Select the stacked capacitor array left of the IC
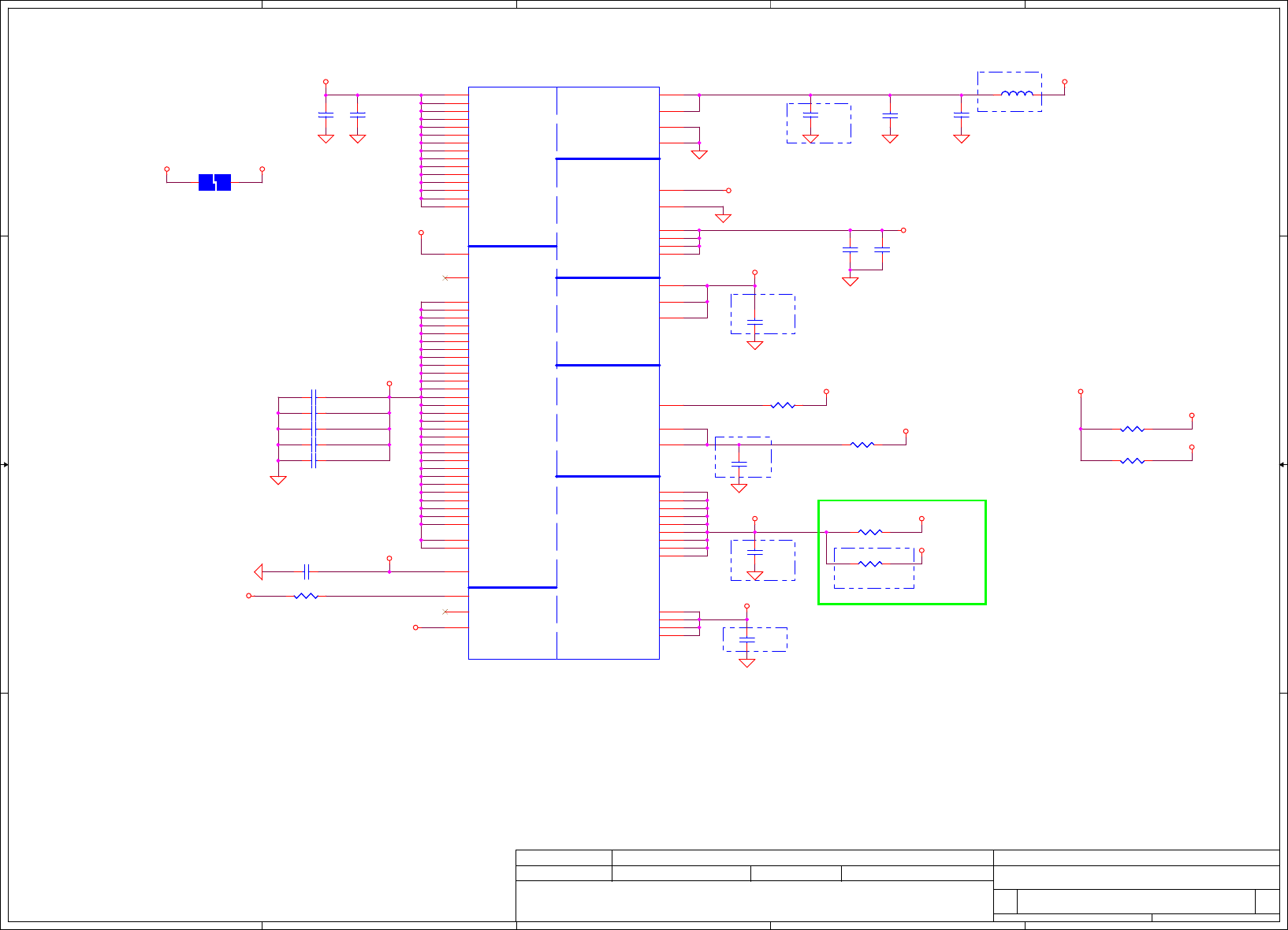This screenshot has height=930, width=1288. 314,429
